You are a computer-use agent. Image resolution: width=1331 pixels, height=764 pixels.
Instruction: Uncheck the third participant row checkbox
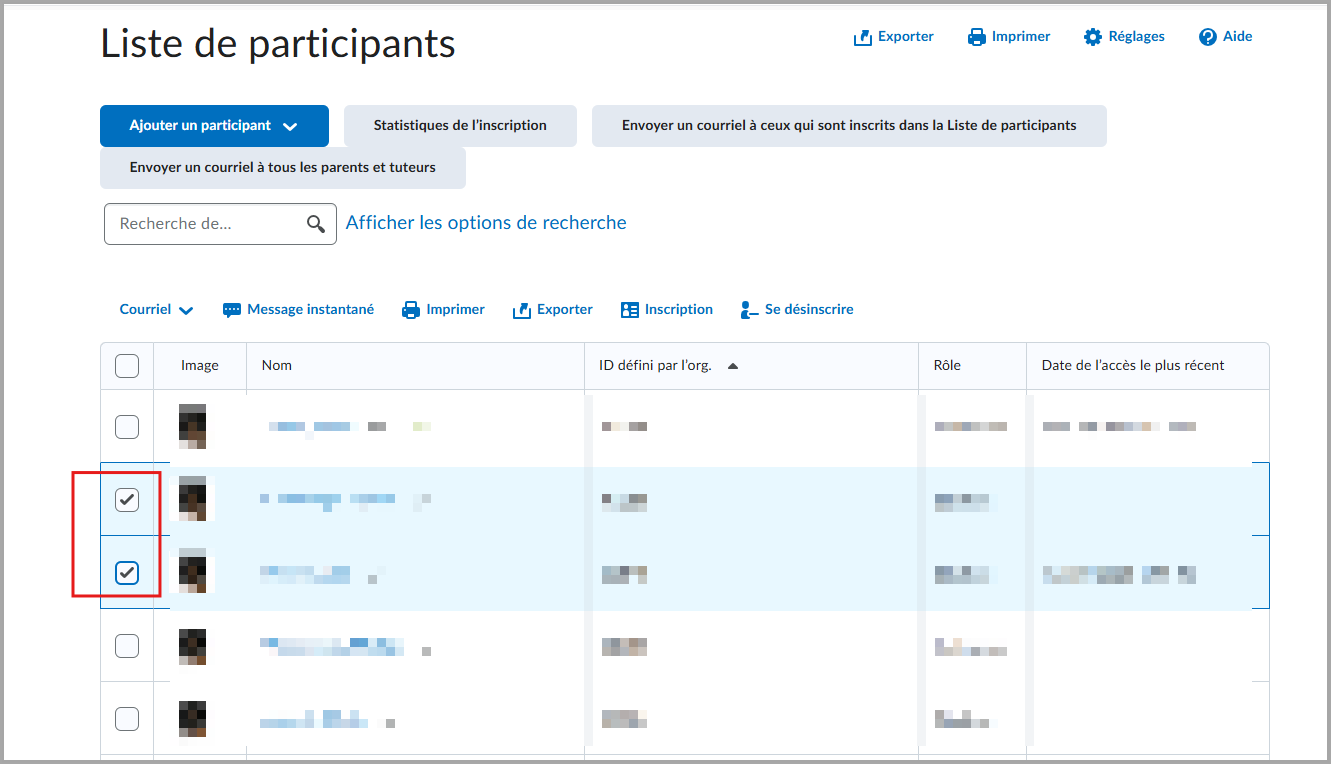(x=127, y=573)
